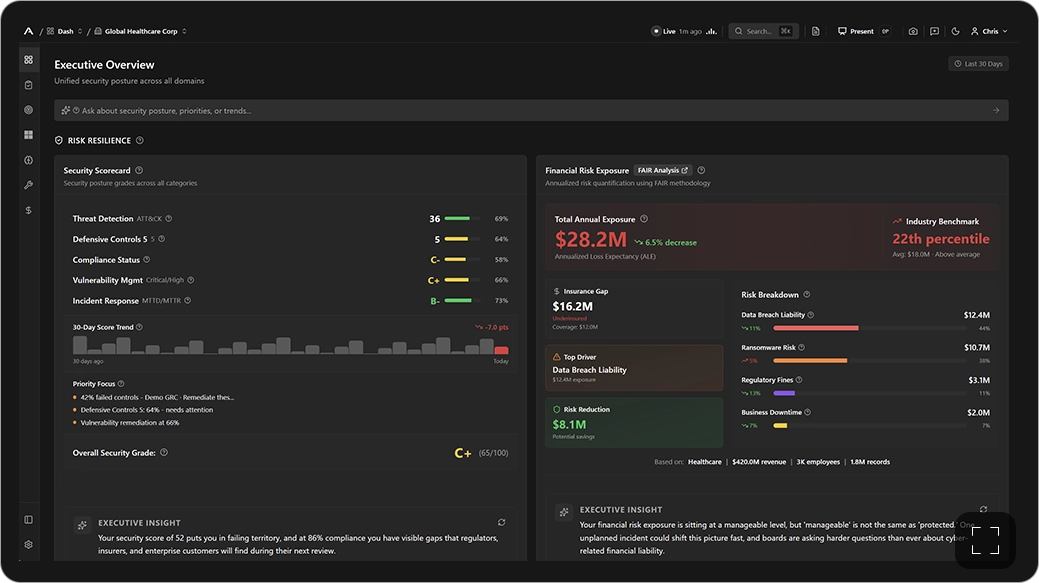Click the Threat Detection scorecard row

click(x=290, y=219)
